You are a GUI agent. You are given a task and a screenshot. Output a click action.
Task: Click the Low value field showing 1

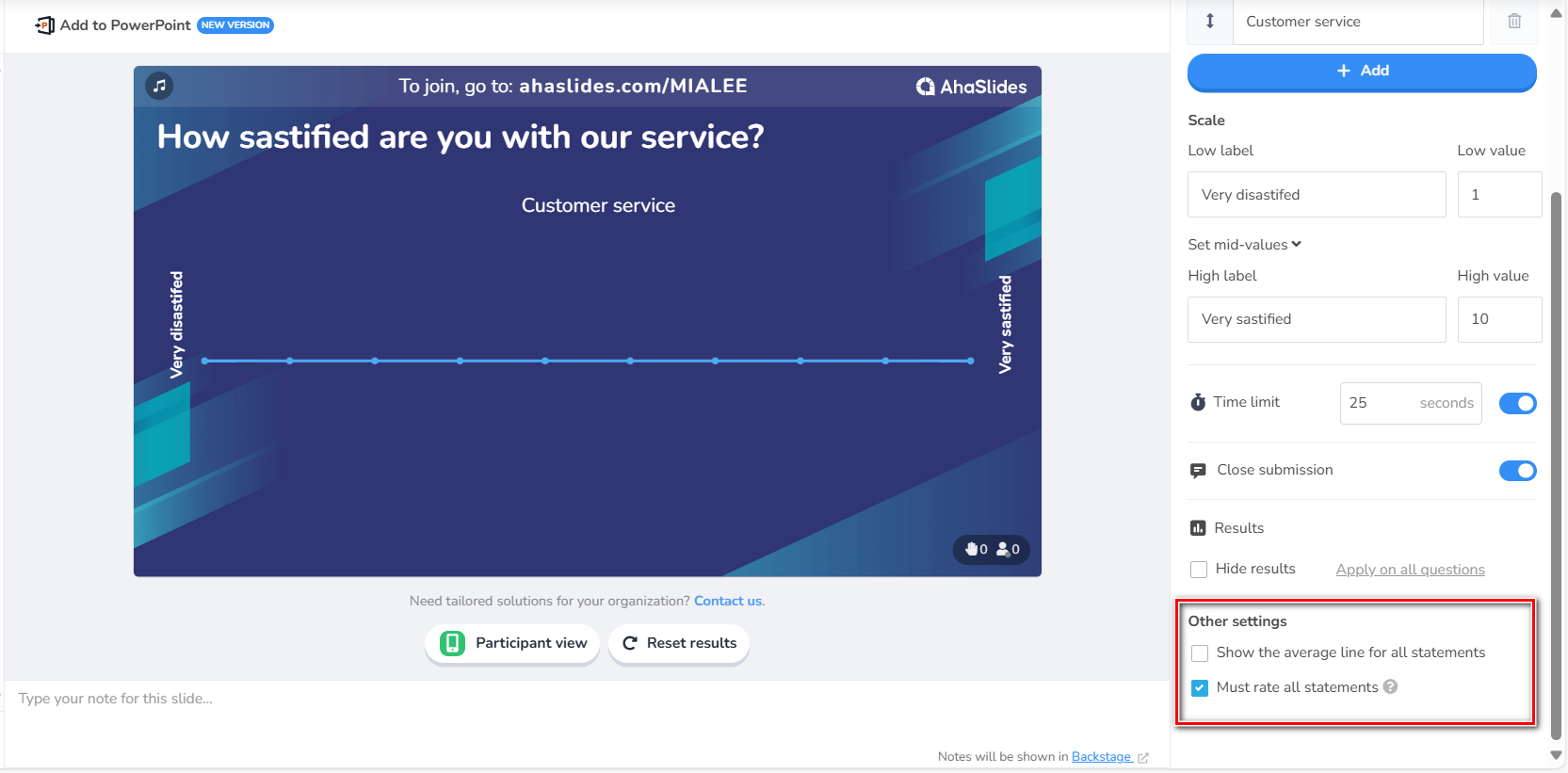pyautogui.click(x=1499, y=194)
